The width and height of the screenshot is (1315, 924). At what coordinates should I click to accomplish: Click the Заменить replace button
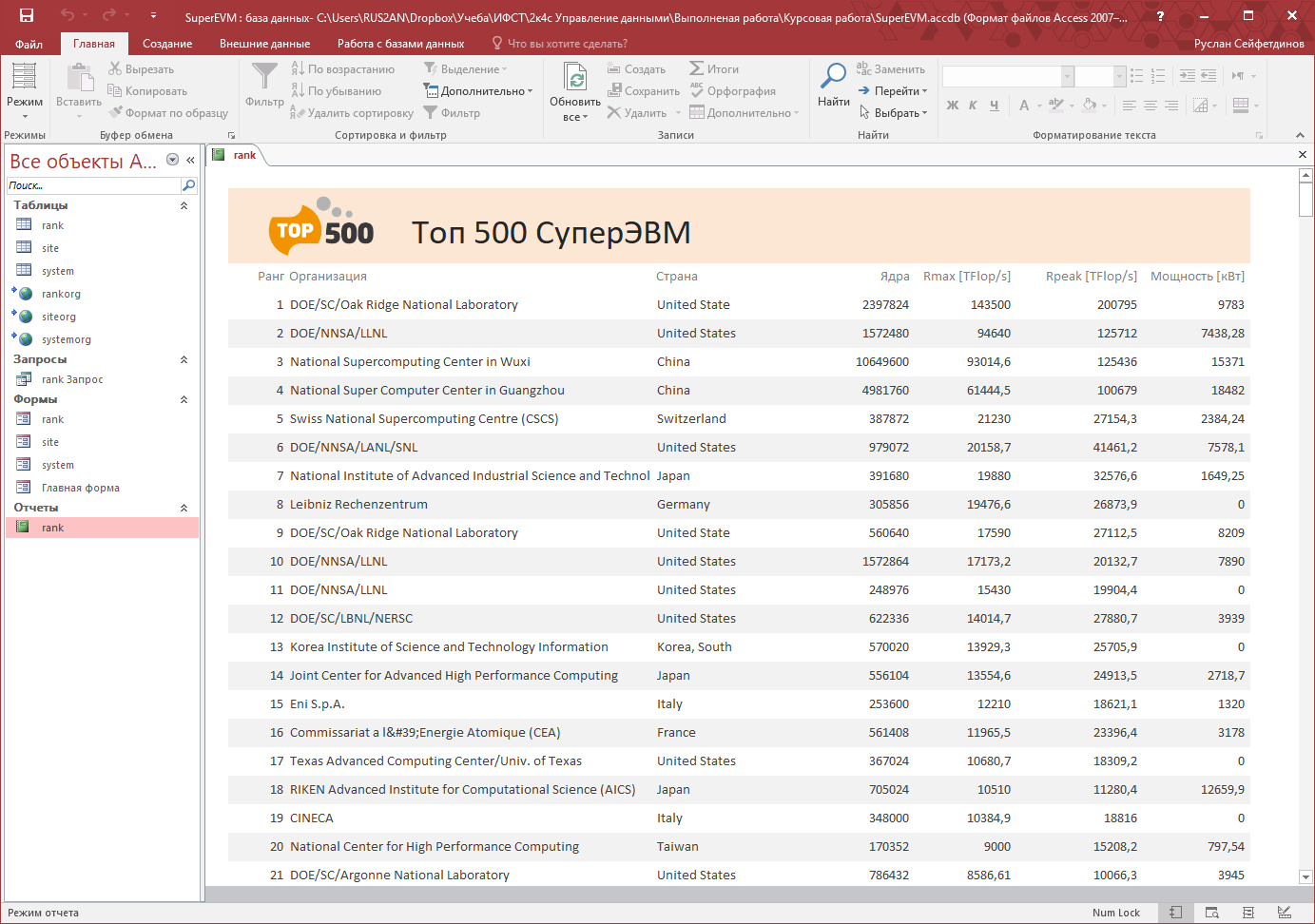[x=890, y=69]
